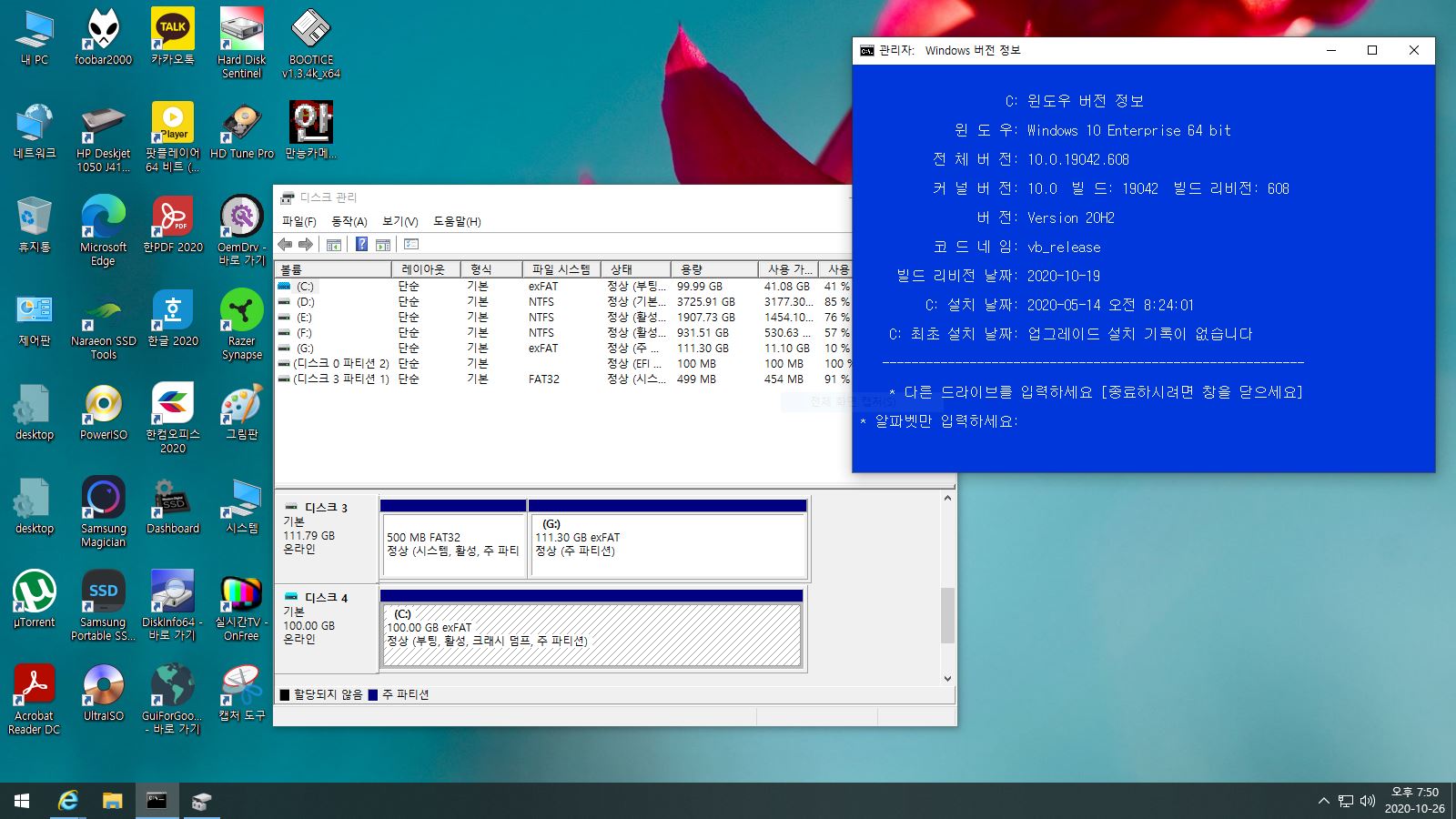
Task: Open UltraISO desktop icon
Action: 104,693
